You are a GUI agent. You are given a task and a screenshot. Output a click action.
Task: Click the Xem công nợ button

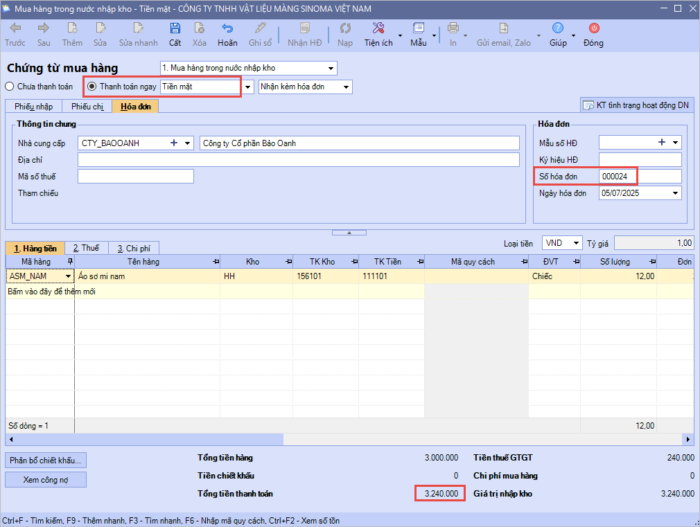[x=47, y=480]
